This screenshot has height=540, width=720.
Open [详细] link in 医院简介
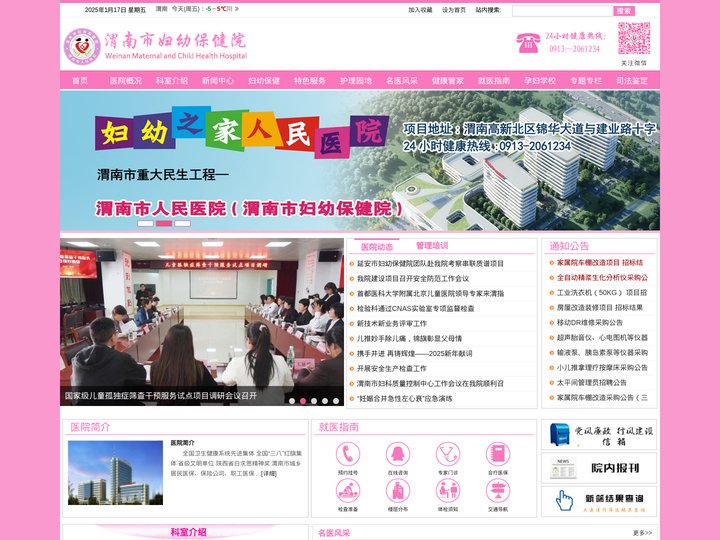tap(269, 473)
